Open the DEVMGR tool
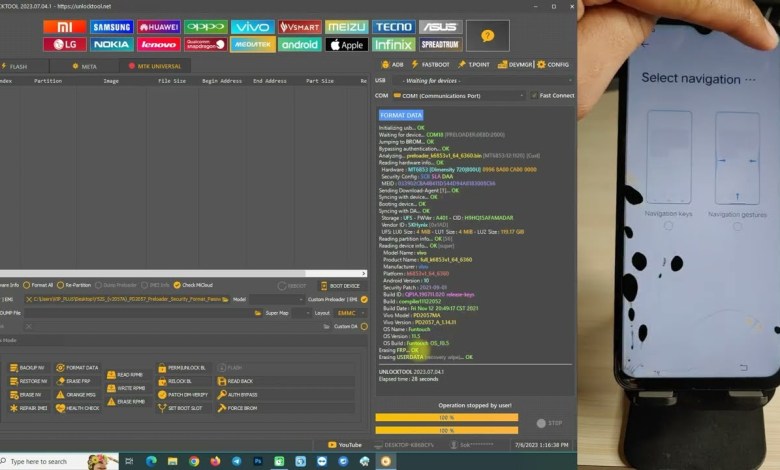 515,65
